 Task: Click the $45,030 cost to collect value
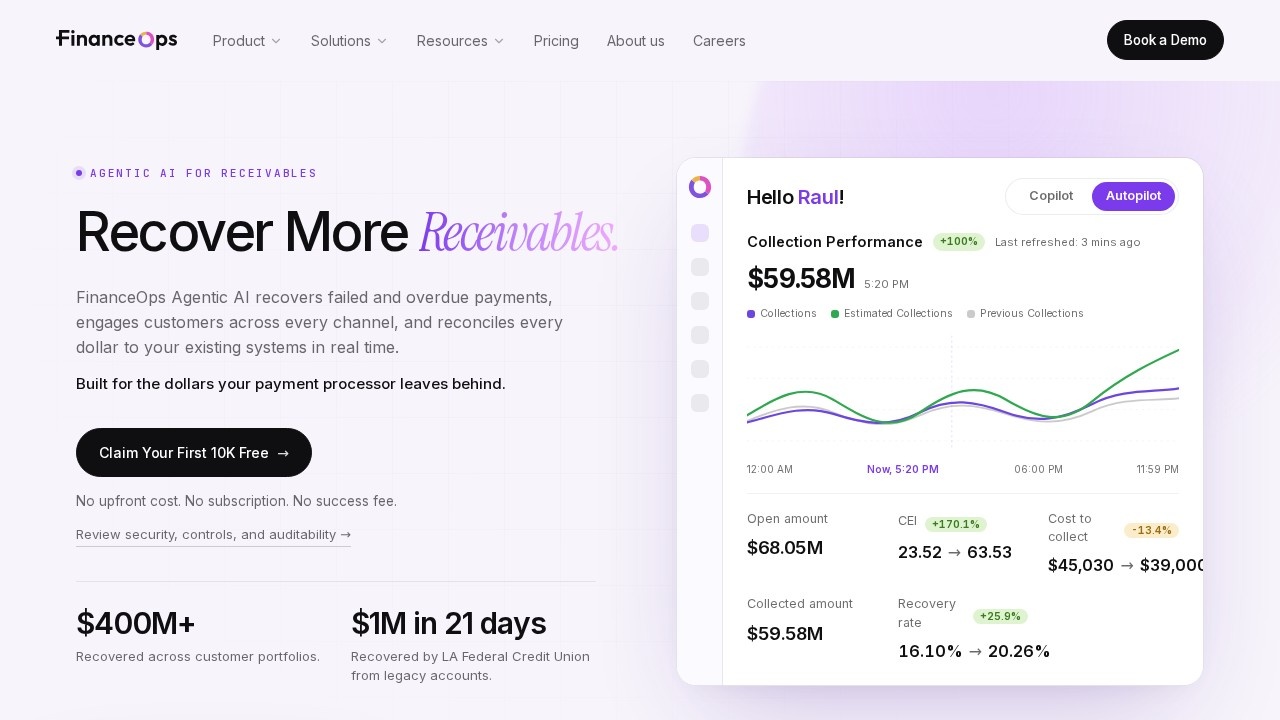(x=1081, y=565)
